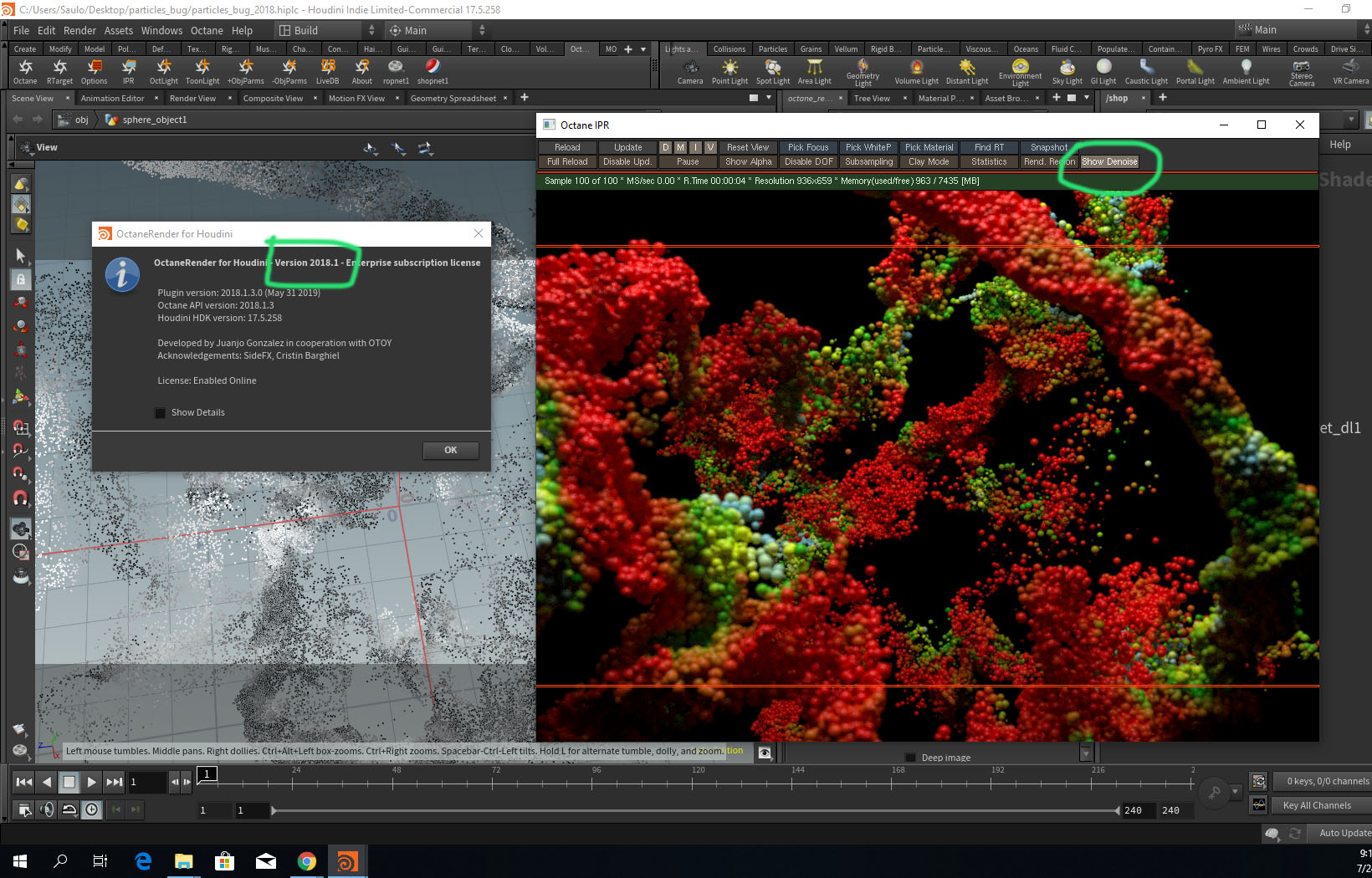The width and height of the screenshot is (1372, 878).
Task: Open File Explorer from the taskbar
Action: point(183,860)
